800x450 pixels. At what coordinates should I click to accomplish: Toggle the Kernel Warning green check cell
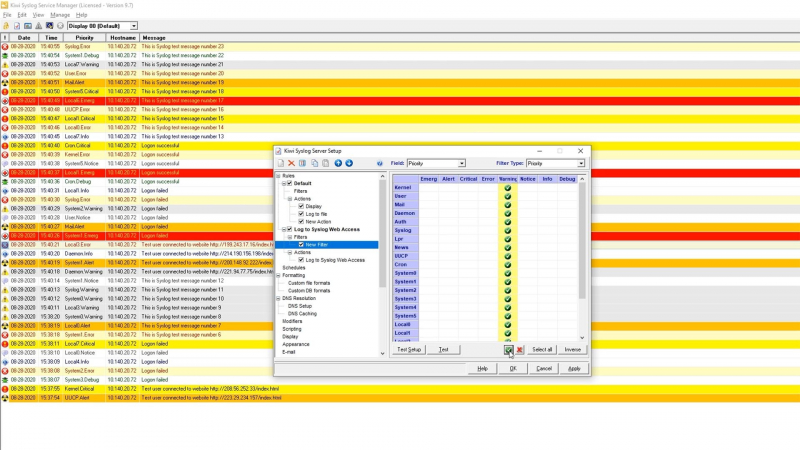click(508, 188)
